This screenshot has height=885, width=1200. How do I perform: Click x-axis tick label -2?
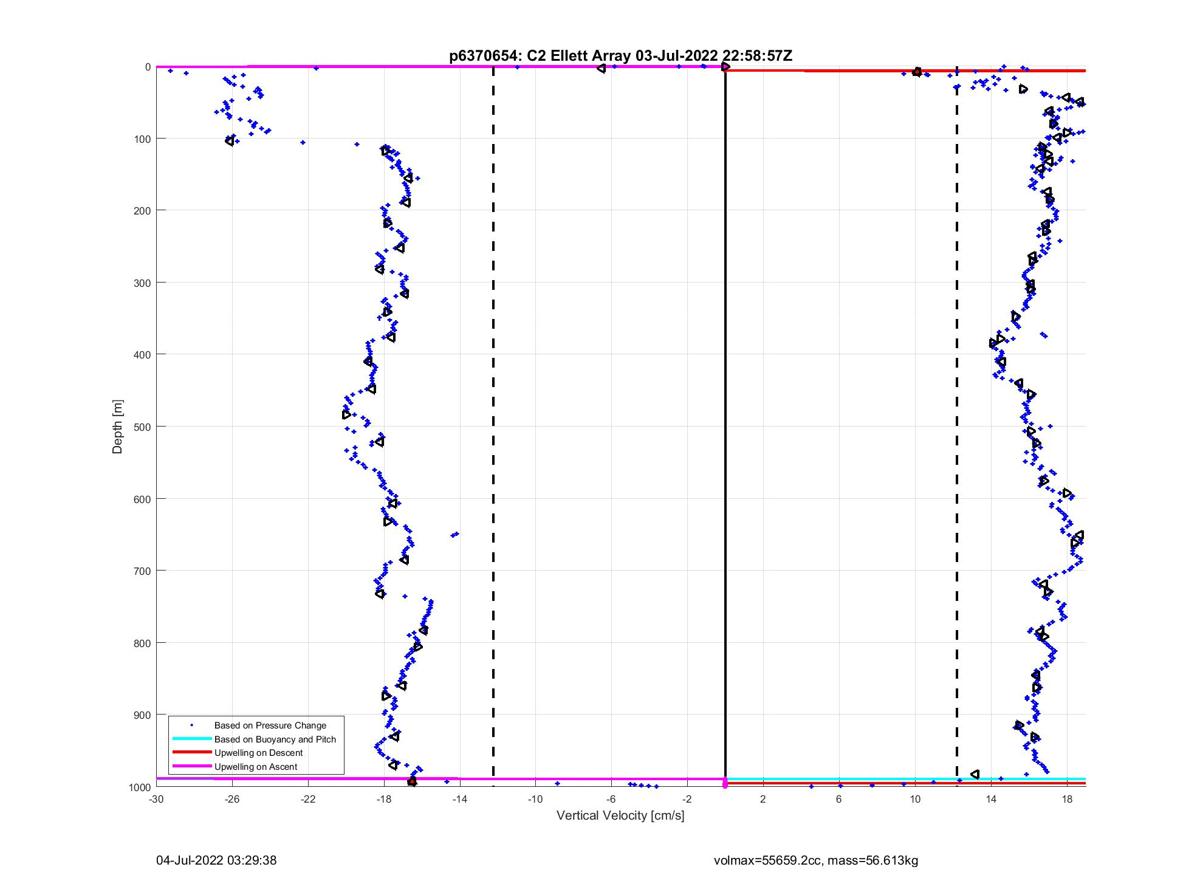coord(687,799)
